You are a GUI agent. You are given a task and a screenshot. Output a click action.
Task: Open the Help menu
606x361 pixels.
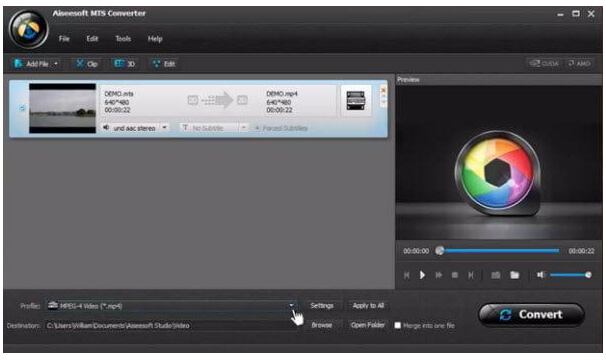(155, 39)
